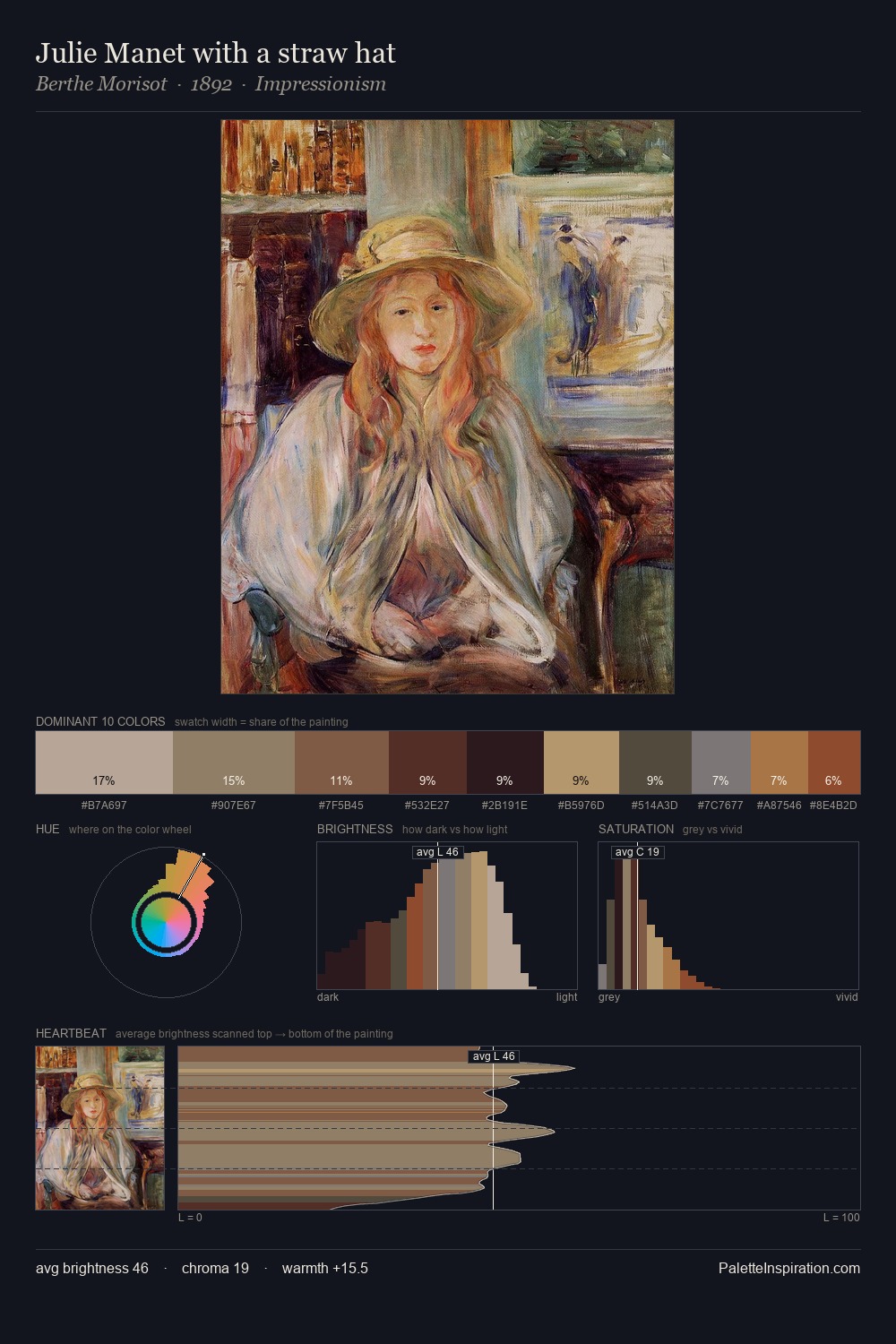Click the small painting thumbnail in Heartbeat
The height and width of the screenshot is (1344, 896).
(x=100, y=1128)
